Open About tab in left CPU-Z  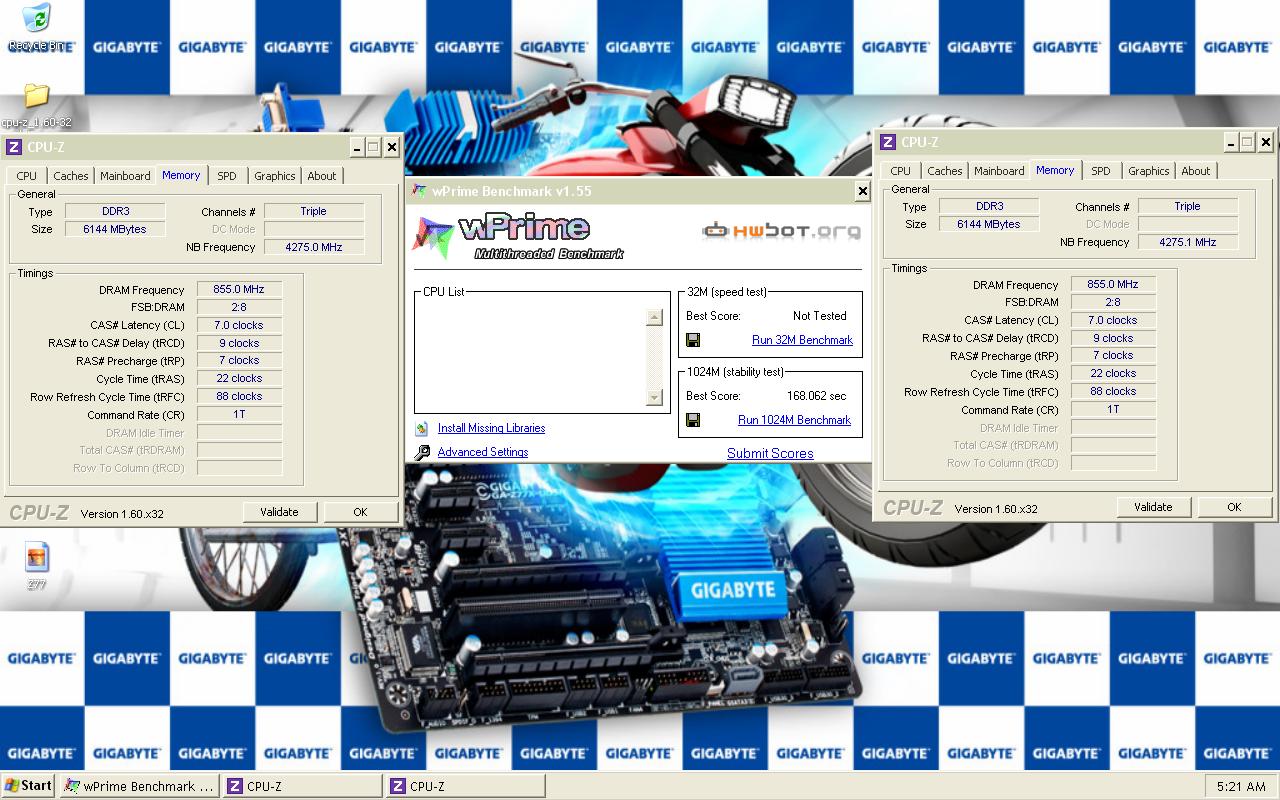pyautogui.click(x=322, y=176)
